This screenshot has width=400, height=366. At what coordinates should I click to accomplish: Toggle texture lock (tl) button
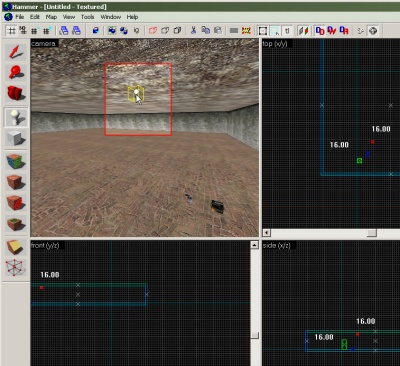(x=287, y=31)
